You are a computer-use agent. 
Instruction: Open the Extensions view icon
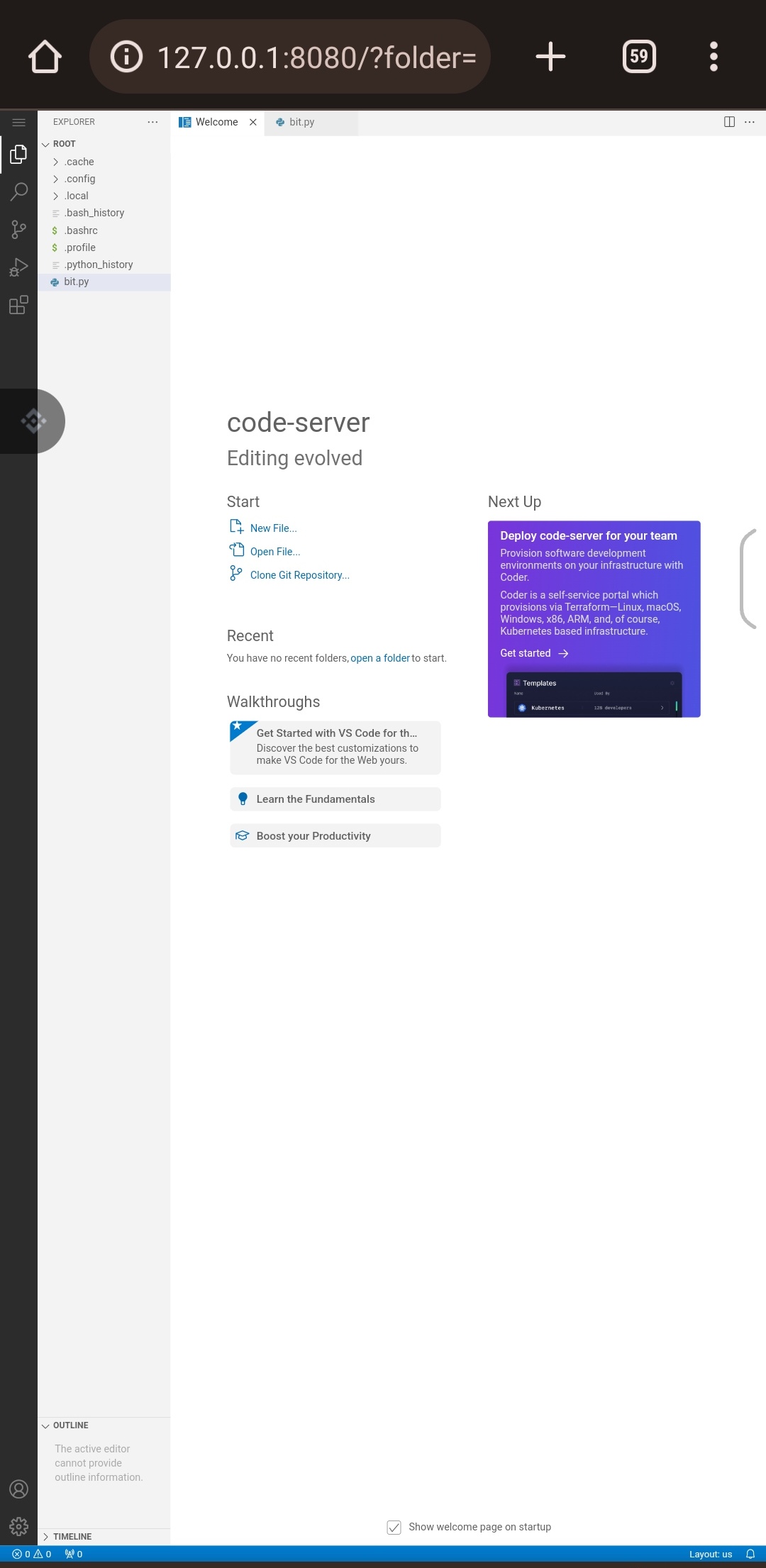click(x=18, y=305)
